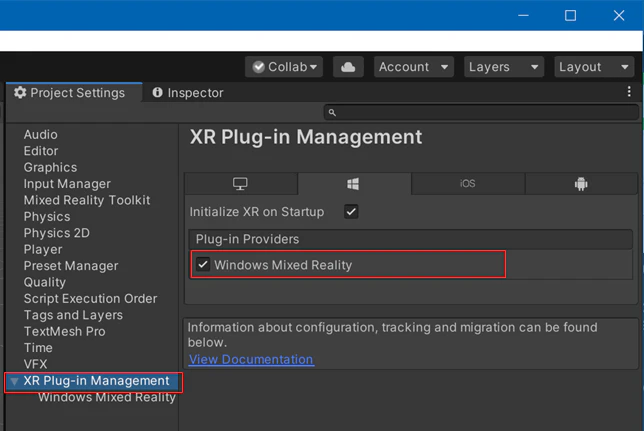Open the Layout dropdown

click(594, 67)
